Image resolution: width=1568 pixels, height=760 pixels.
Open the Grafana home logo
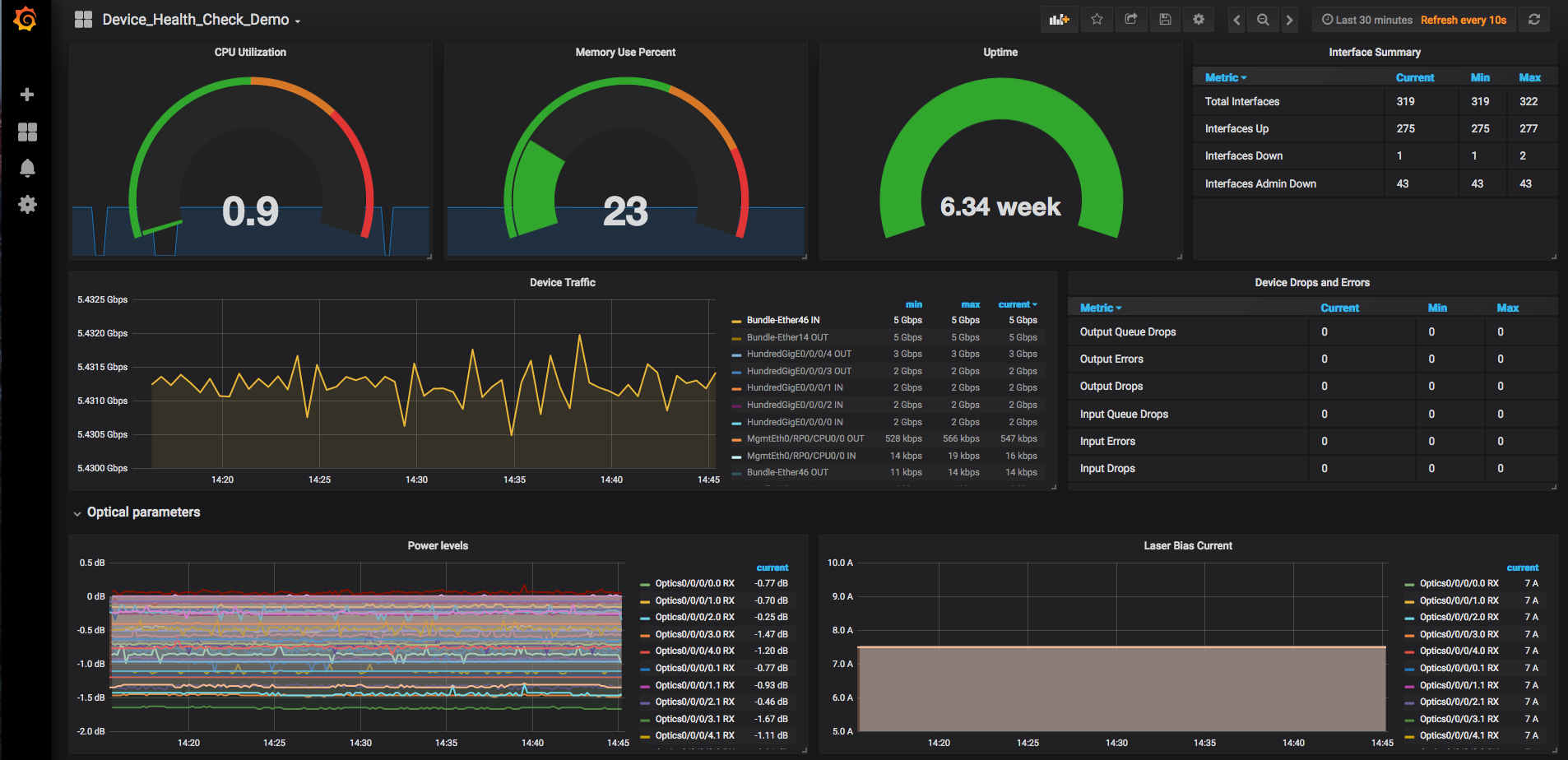point(26,19)
